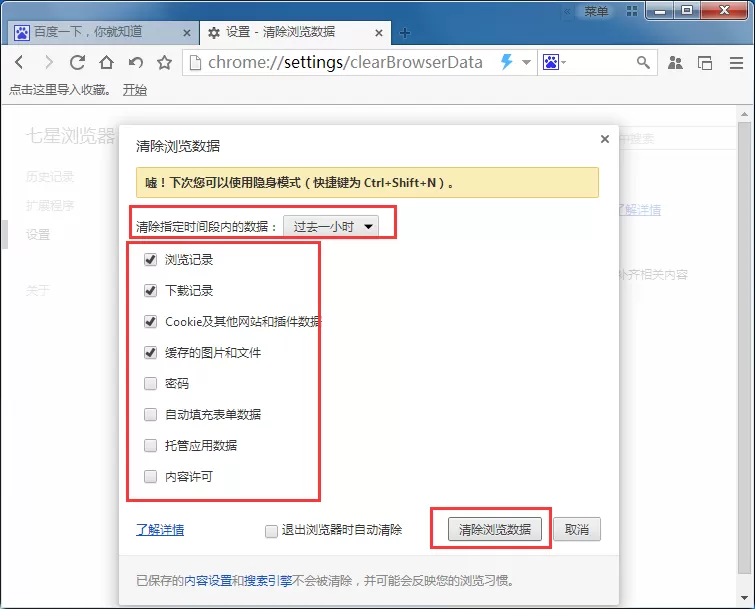Image resolution: width=755 pixels, height=609 pixels.
Task: Open the 搜索引擎 link
Action: (268, 581)
